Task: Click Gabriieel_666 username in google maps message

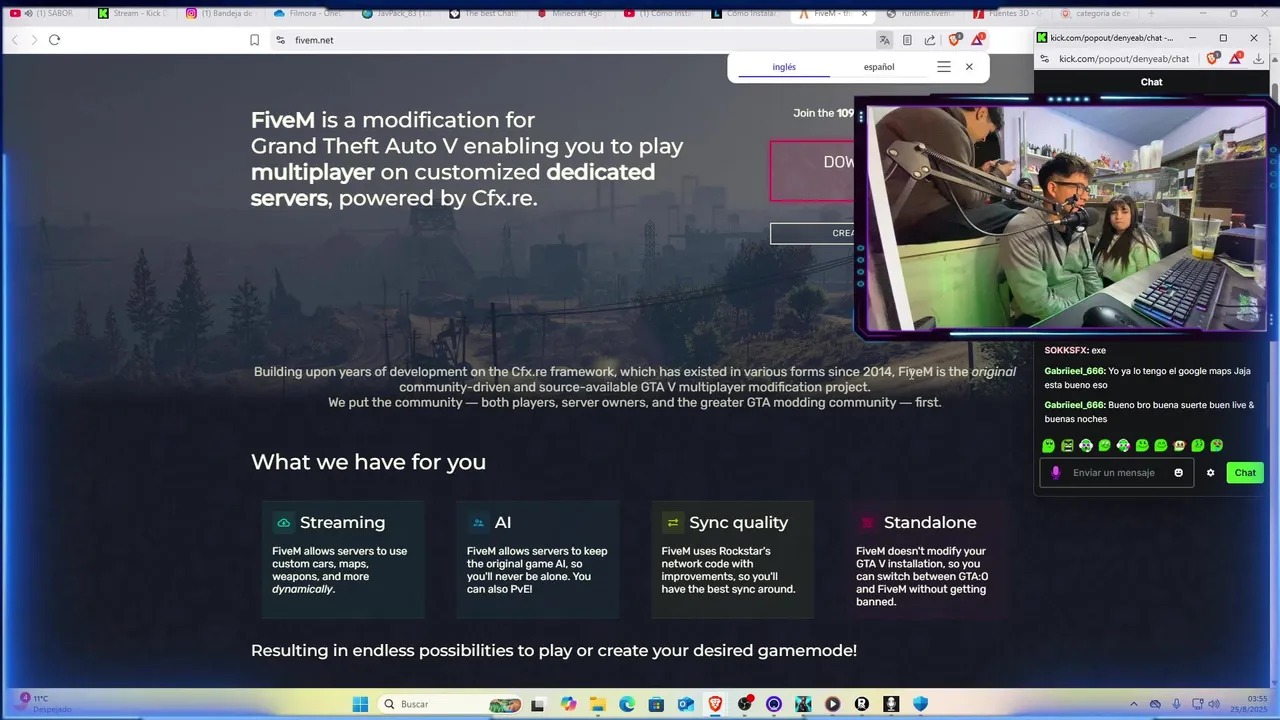Action: coord(1074,371)
